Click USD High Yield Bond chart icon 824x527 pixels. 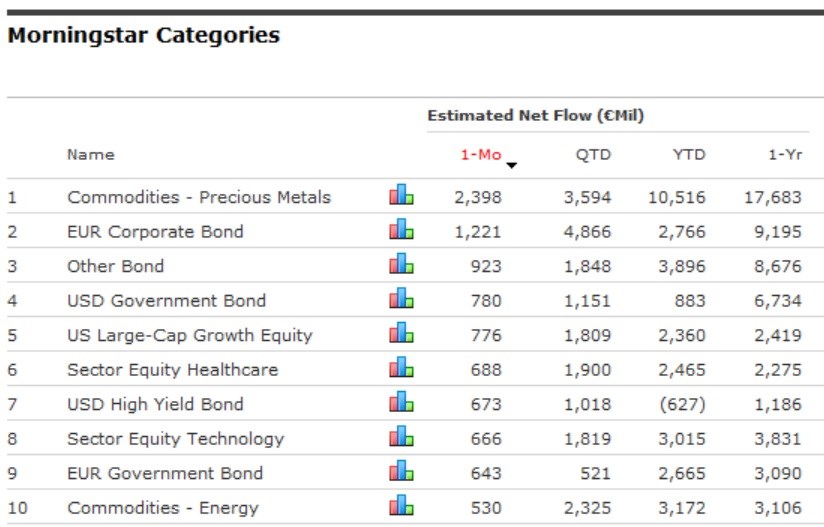pos(401,403)
